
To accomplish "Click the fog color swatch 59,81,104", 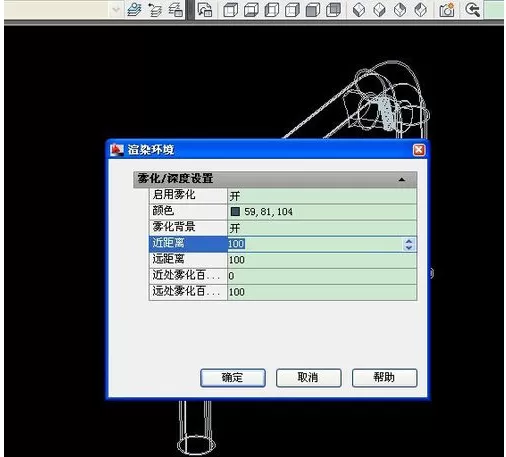I will tap(235, 211).
